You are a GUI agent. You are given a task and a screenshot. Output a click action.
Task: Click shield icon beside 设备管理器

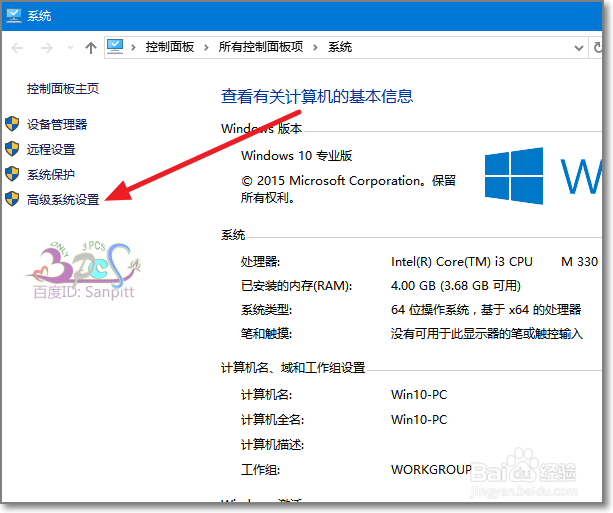(x=12, y=124)
